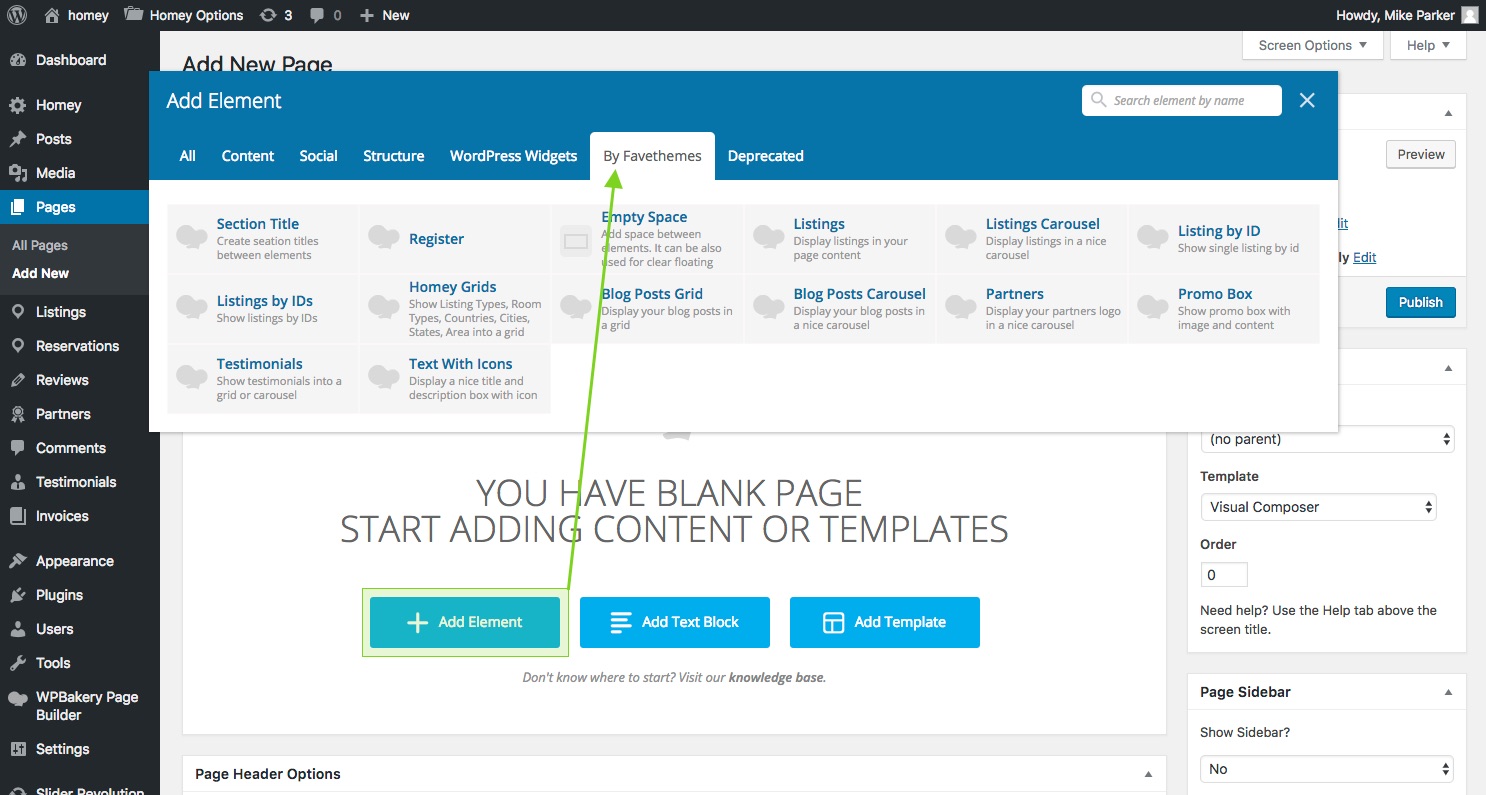Expand the Help tab dropdown
Viewport: 1486px width, 795px height.
point(1429,45)
